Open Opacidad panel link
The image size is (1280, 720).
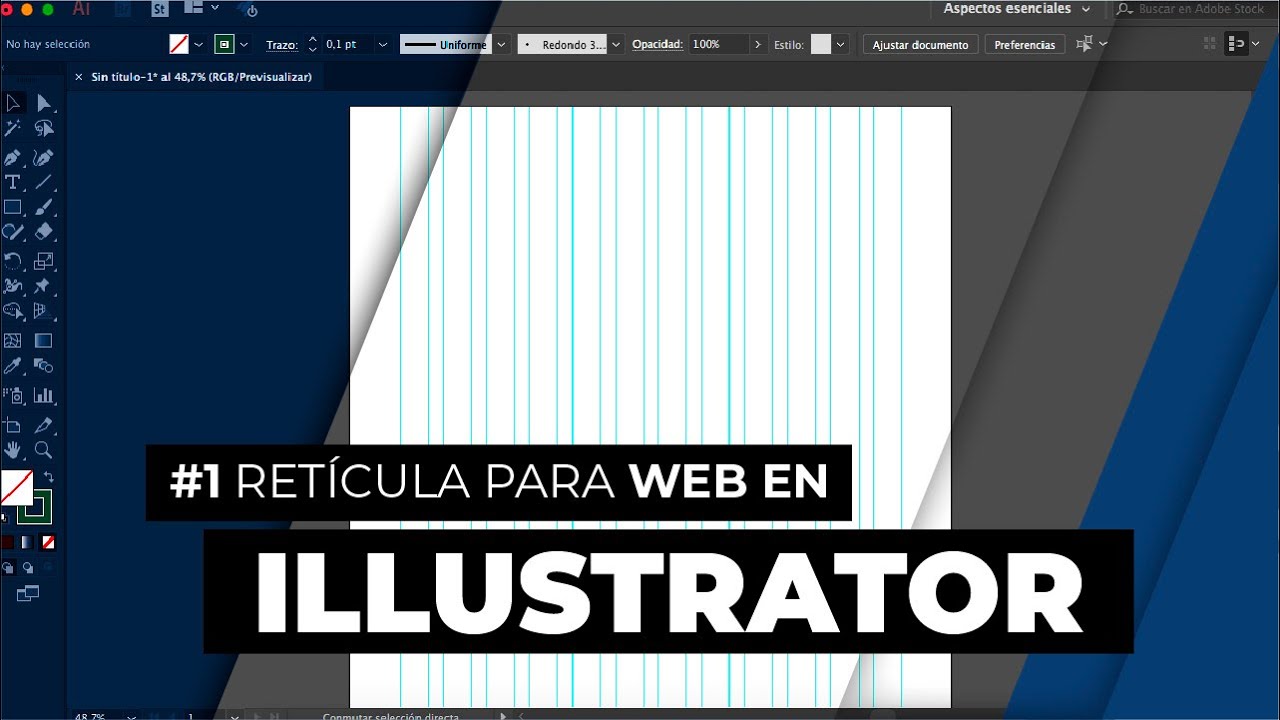(657, 44)
